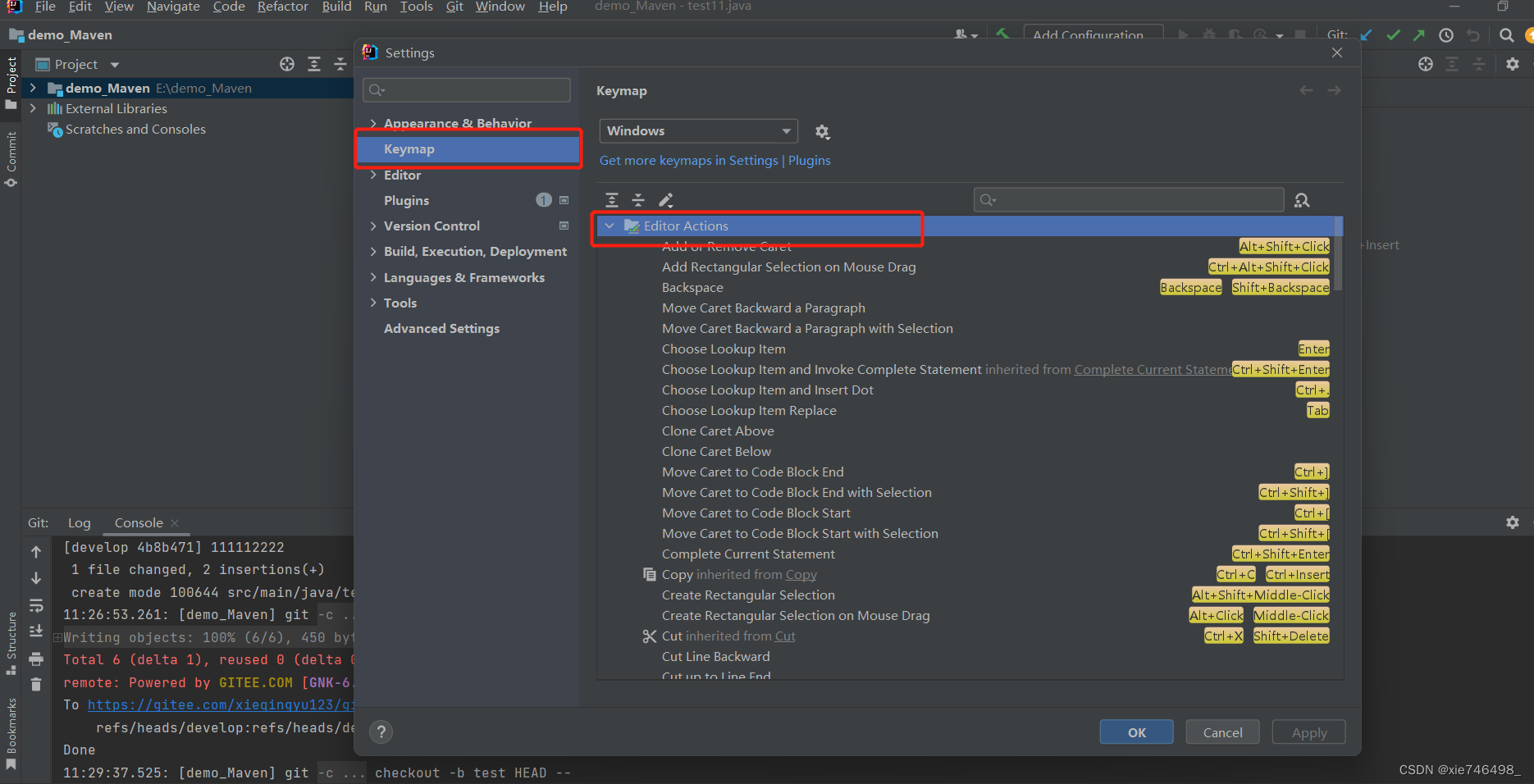Open the Windows keymap dropdown
This screenshot has width=1534, height=784.
(x=697, y=130)
